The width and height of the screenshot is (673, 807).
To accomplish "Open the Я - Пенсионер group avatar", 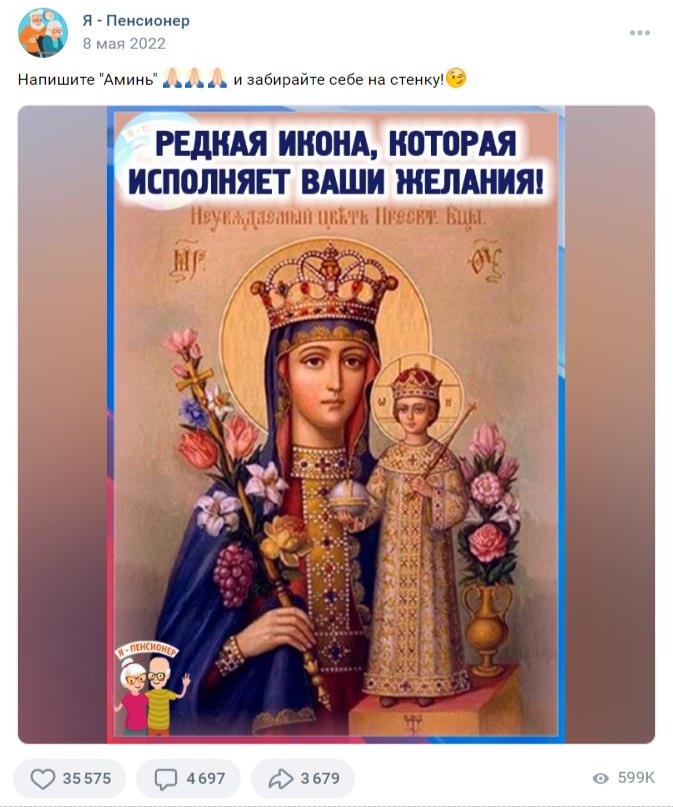I will 43,32.
